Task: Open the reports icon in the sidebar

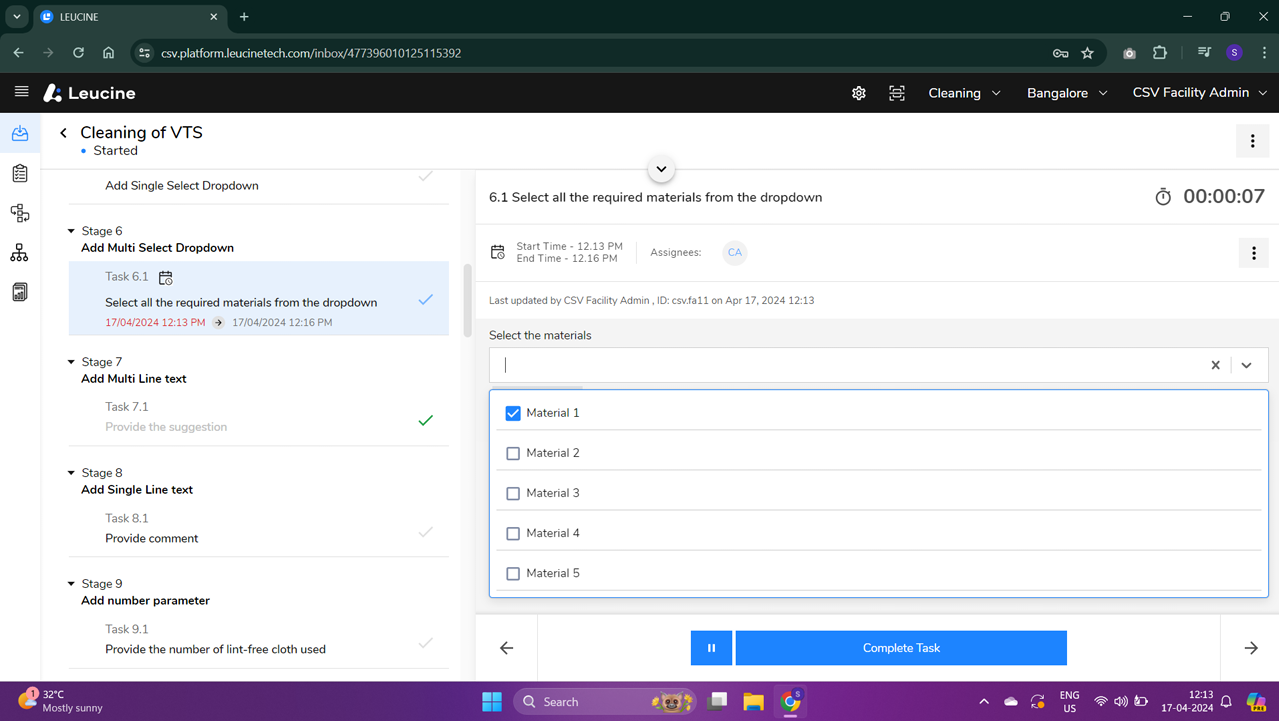Action: (x=19, y=291)
